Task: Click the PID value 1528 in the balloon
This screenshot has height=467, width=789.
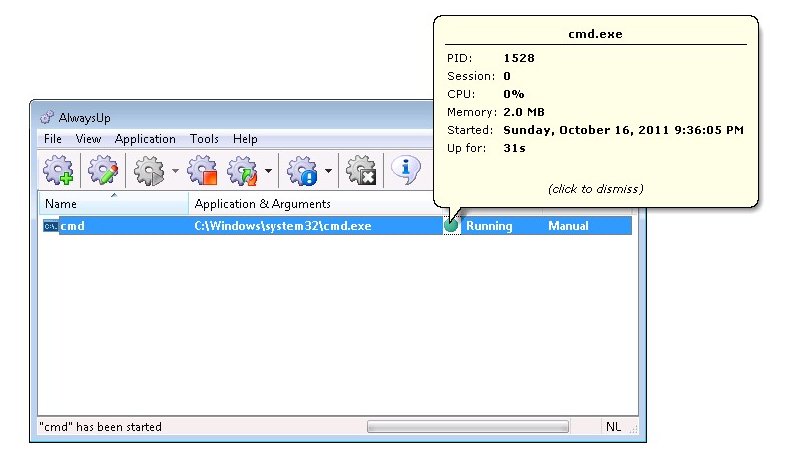Action: coord(519,58)
